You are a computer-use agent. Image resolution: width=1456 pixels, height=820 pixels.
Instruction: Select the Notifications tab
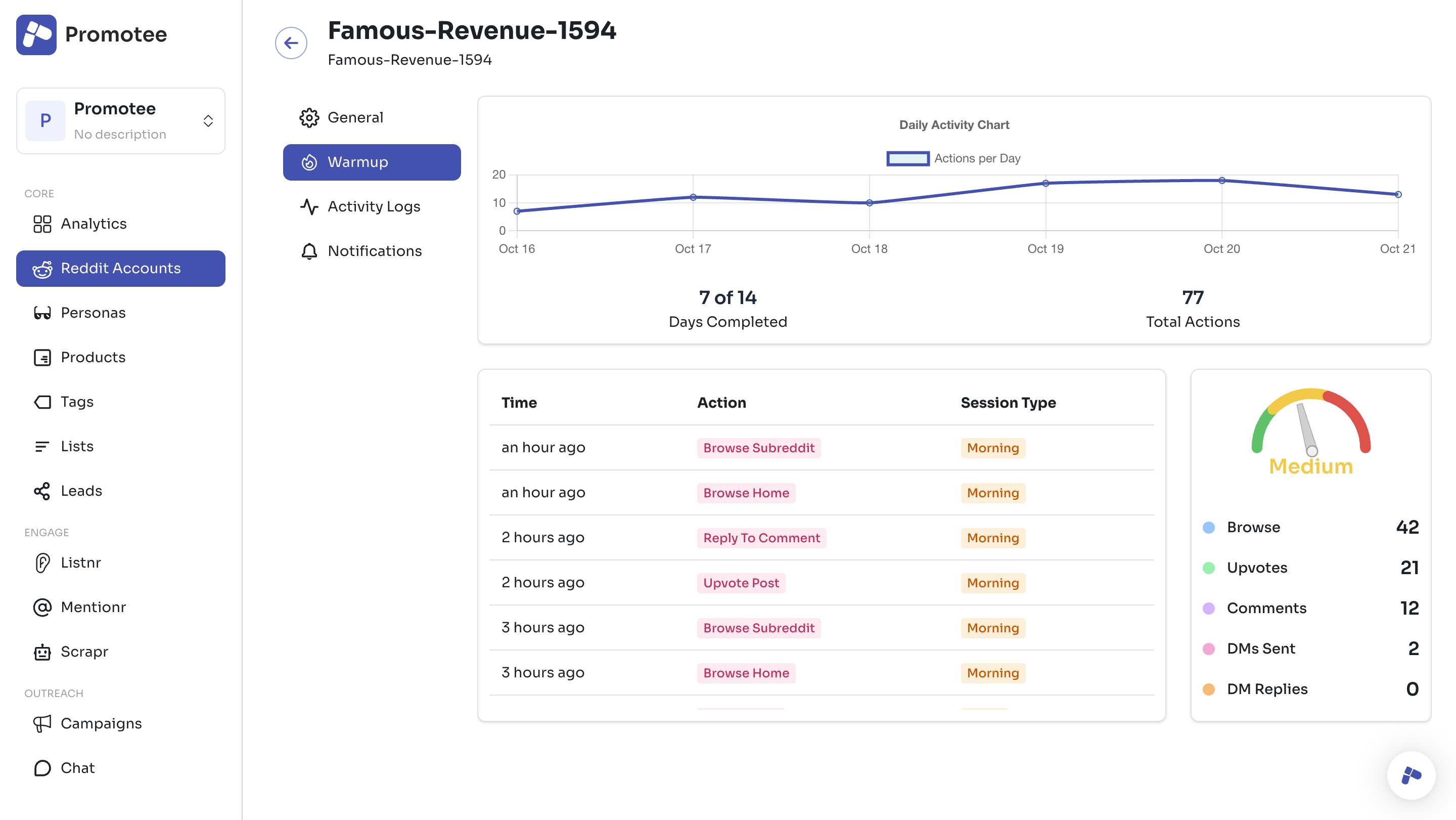tap(374, 251)
